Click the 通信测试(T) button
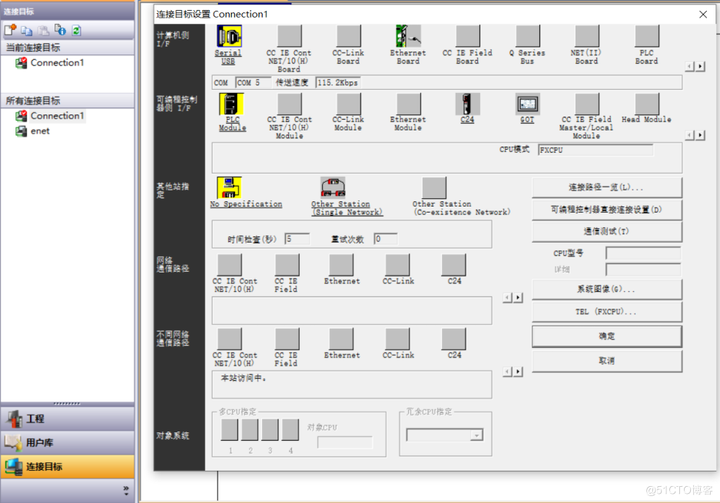Image resolution: width=720 pixels, height=503 pixels. pos(607,232)
